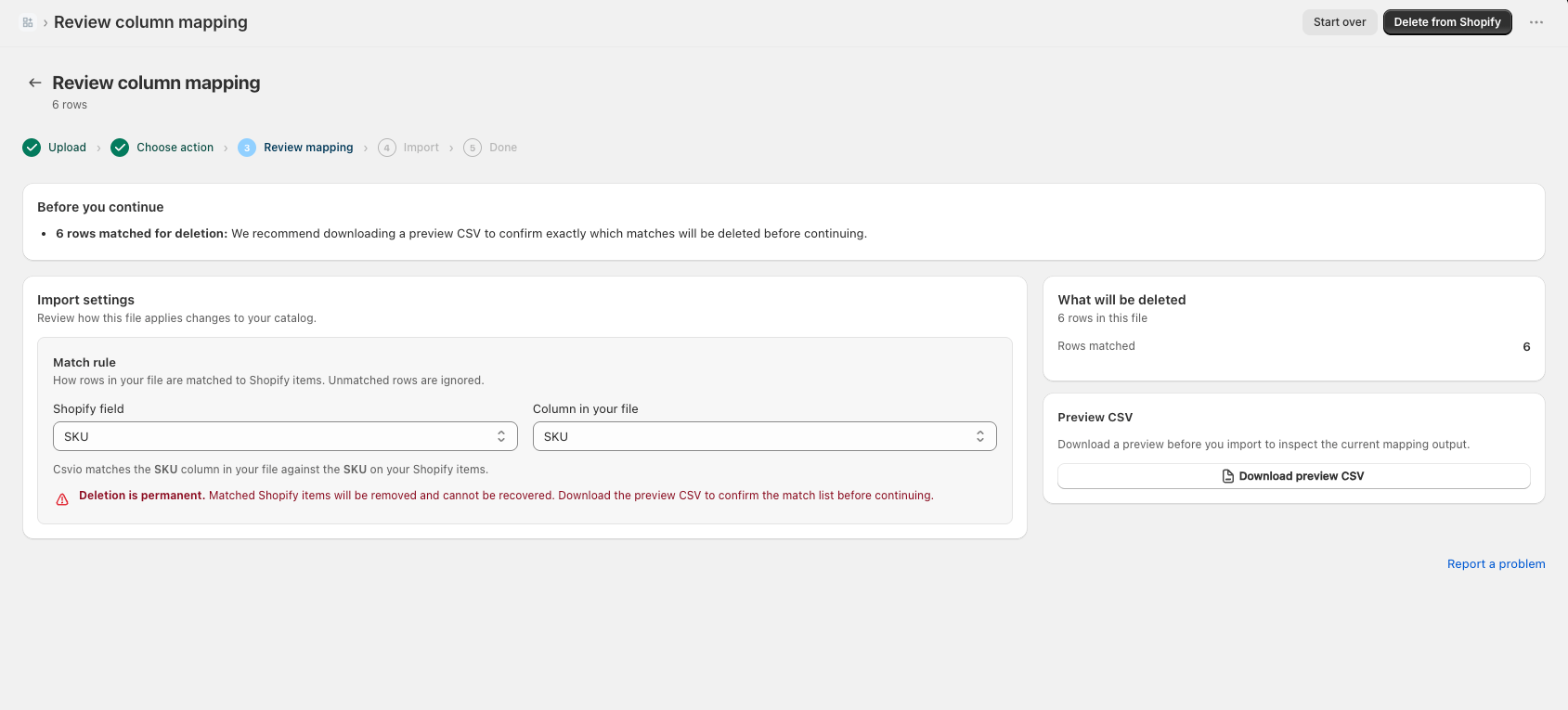Open the Shopify field SKU dropdown
The width and height of the screenshot is (1568, 710).
coord(285,436)
